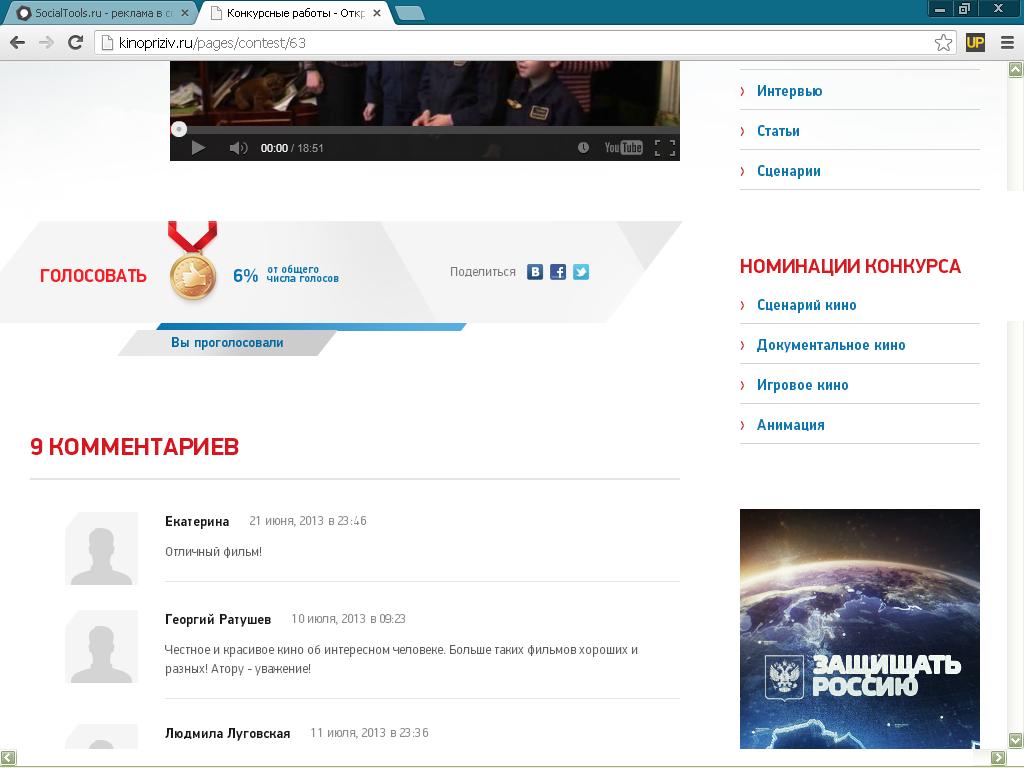The image size is (1024, 768).
Task: Open the Защищать Россию banner
Action: tap(859, 628)
